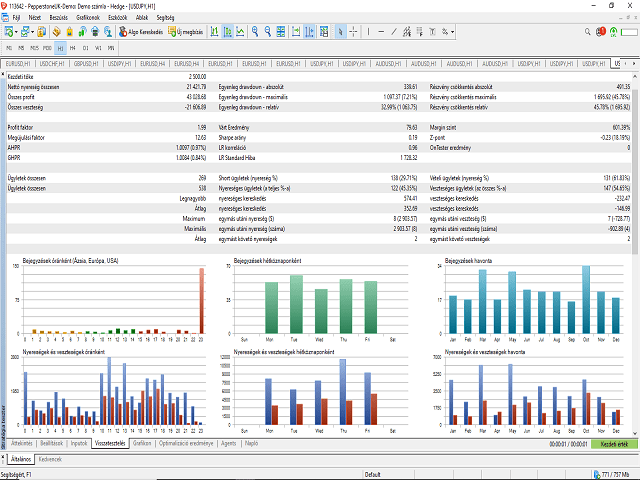Toggle the D1 timeframe button
640x480 pixels.
[85, 47]
